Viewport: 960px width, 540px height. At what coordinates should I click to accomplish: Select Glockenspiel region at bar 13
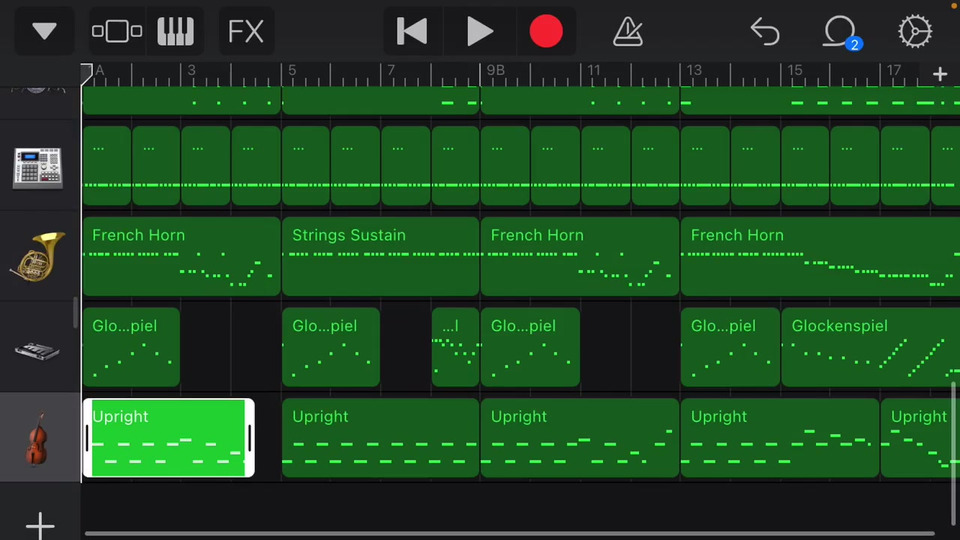point(730,347)
